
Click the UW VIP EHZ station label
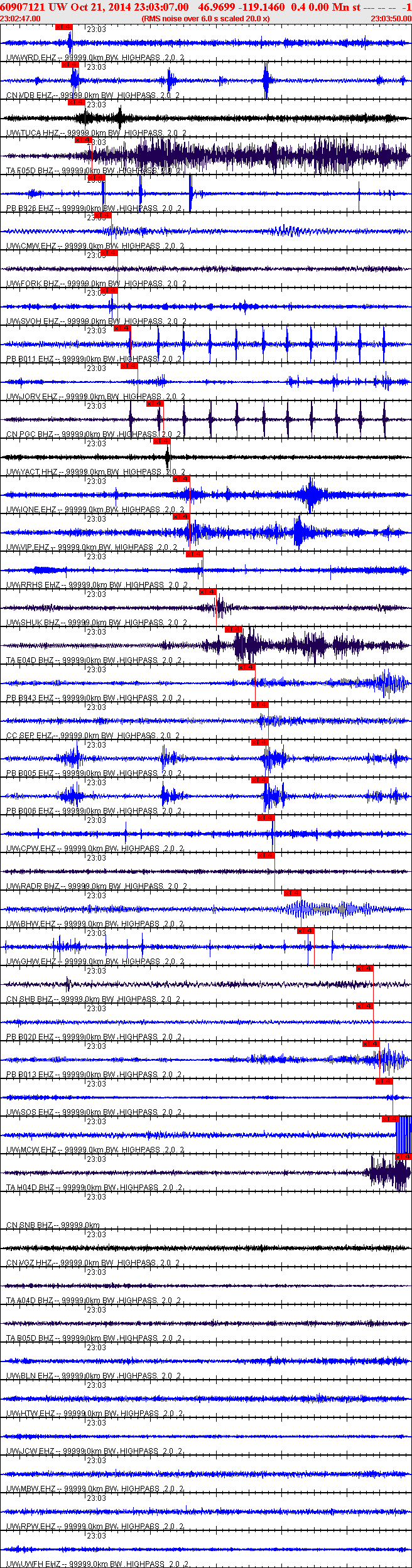[92, 547]
